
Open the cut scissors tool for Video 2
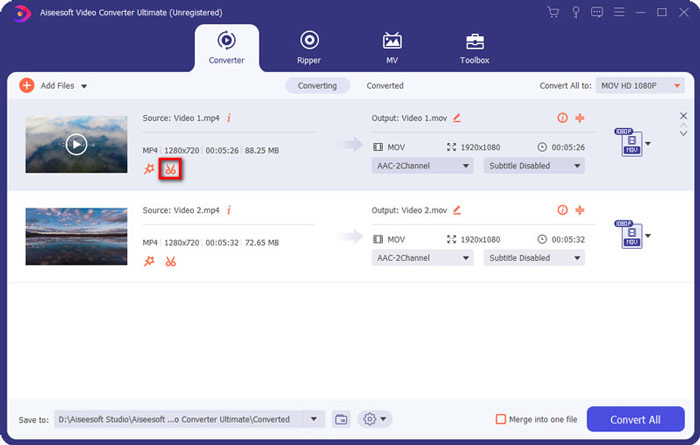pos(171,262)
